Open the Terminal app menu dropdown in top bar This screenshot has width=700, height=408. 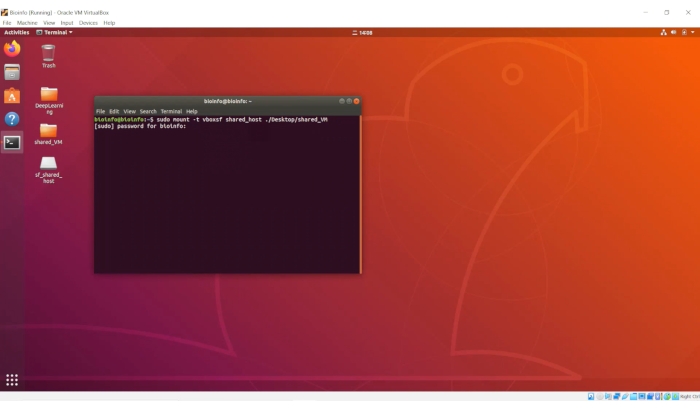click(55, 32)
